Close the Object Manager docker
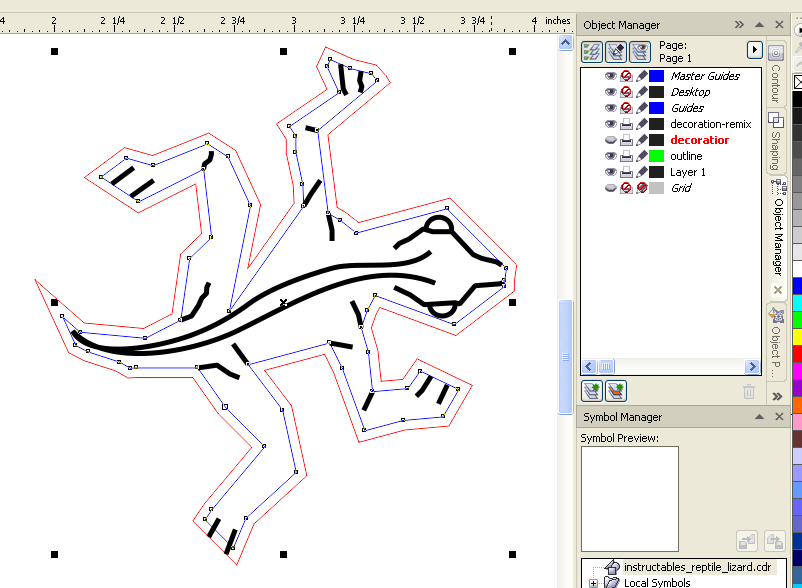Image resolution: width=802 pixels, height=588 pixels. 779,25
